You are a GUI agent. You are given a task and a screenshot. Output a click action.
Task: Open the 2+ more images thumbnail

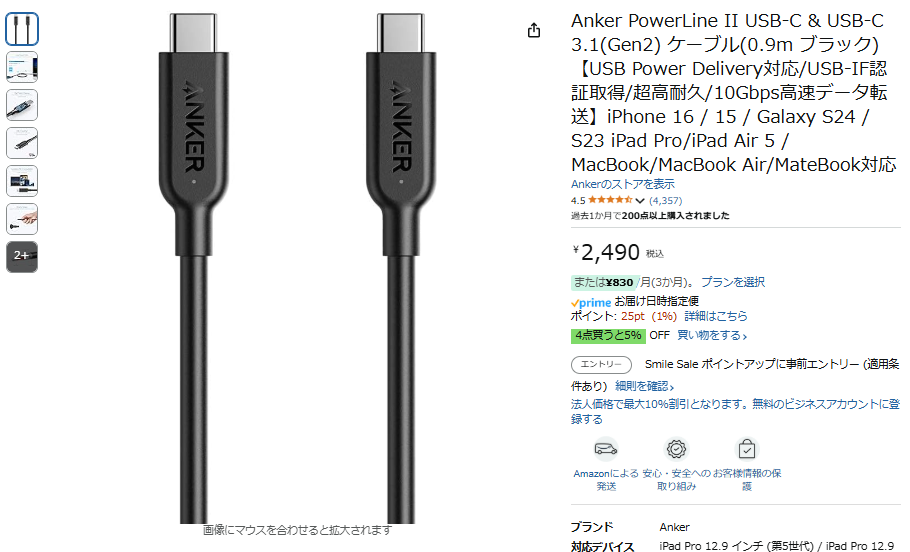22,257
